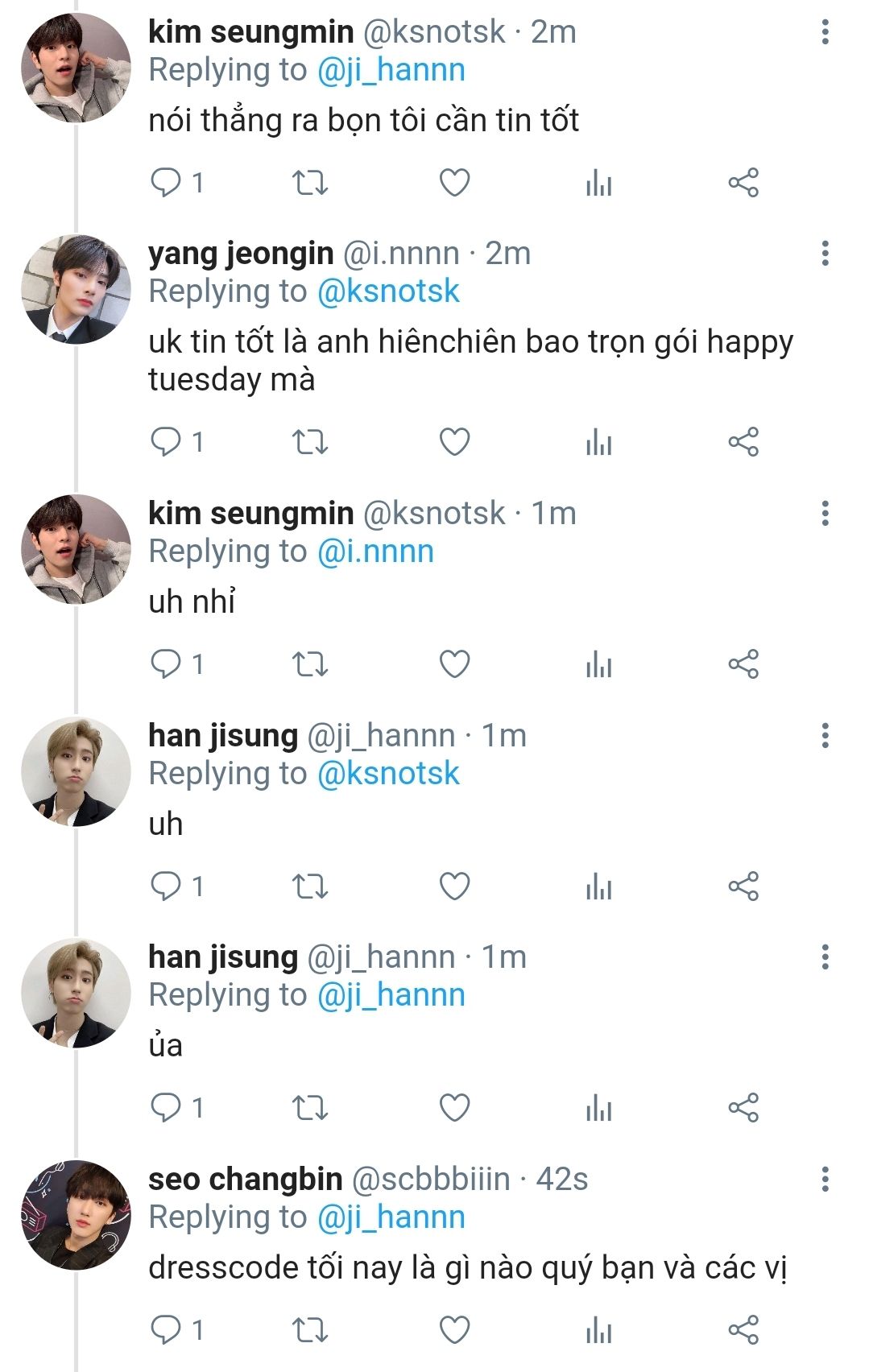The height and width of the screenshot is (1372, 869).
Task: Open @ji_hannn link in seo changbin's reply
Action: pos(391,1217)
